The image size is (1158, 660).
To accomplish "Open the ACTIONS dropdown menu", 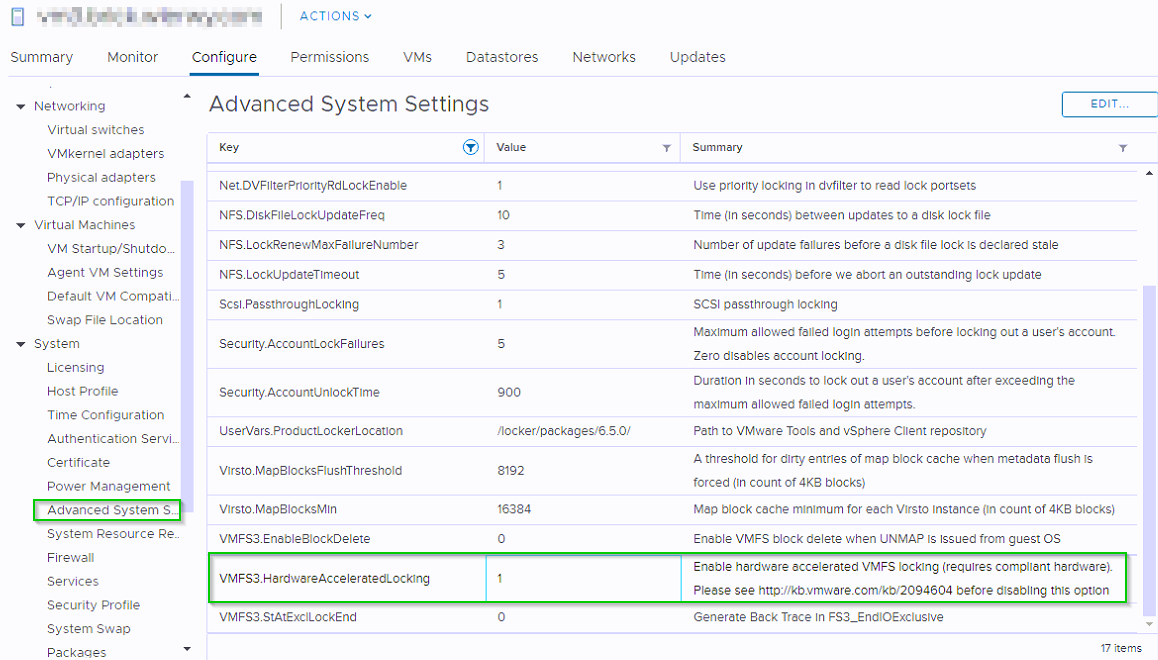I will [336, 16].
